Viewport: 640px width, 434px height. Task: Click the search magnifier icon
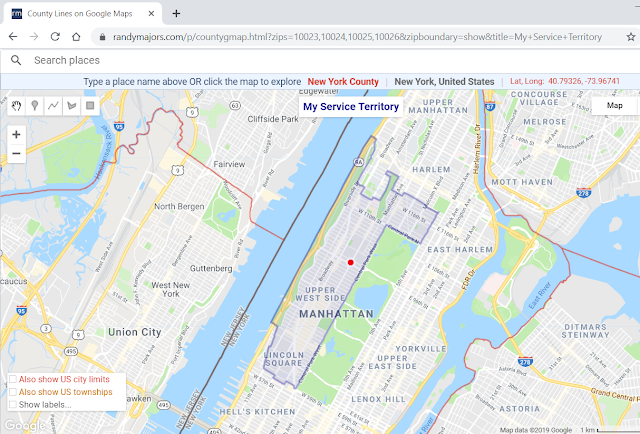16,60
